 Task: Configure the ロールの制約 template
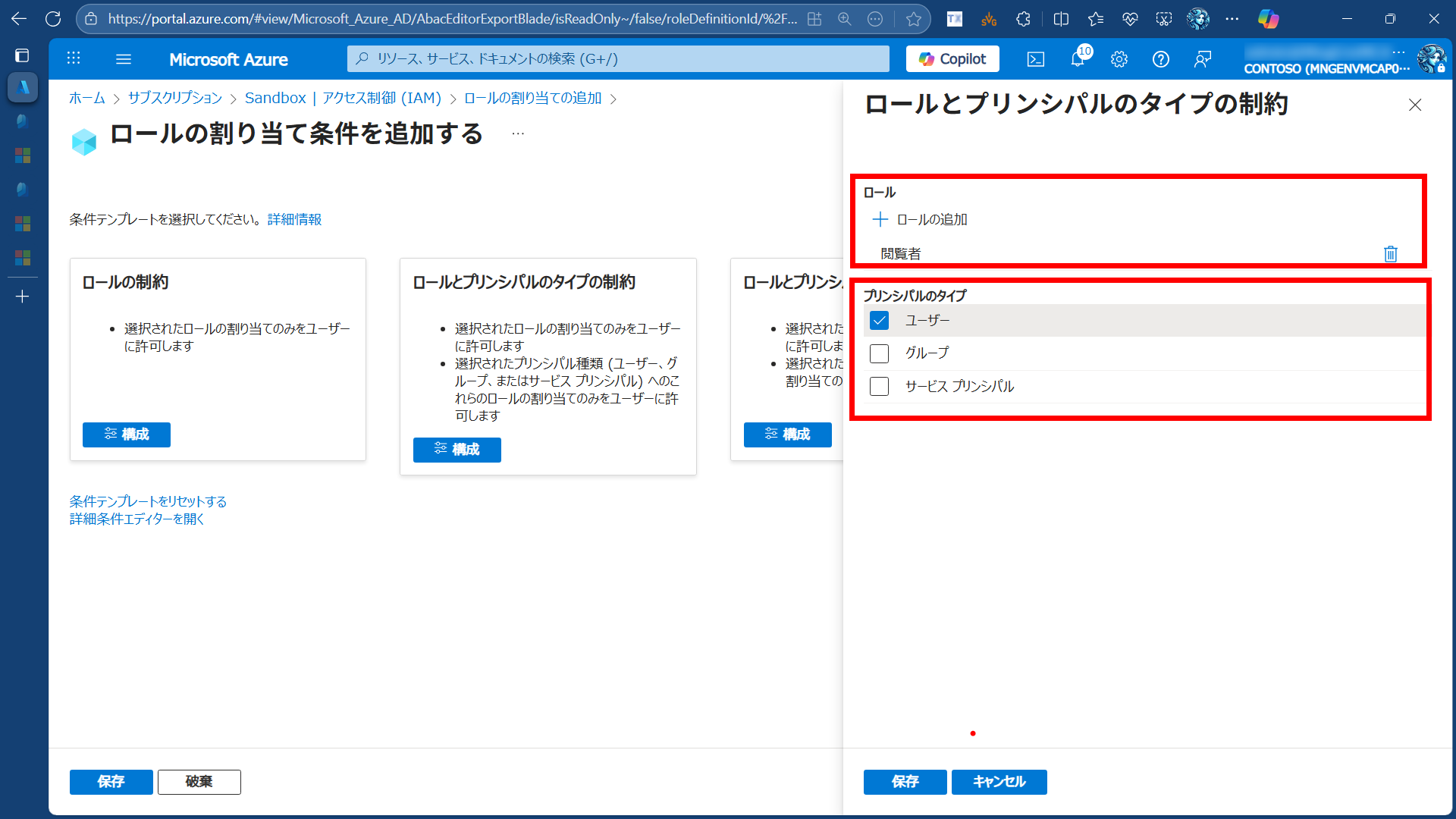[x=126, y=435]
